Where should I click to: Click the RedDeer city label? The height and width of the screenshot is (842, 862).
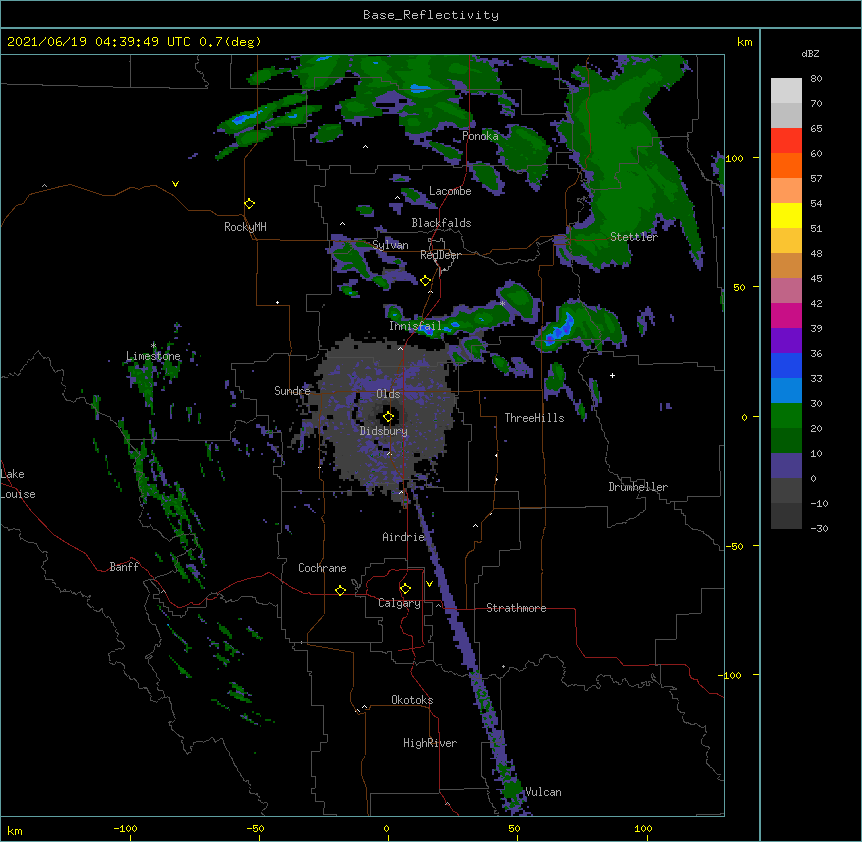(x=440, y=255)
